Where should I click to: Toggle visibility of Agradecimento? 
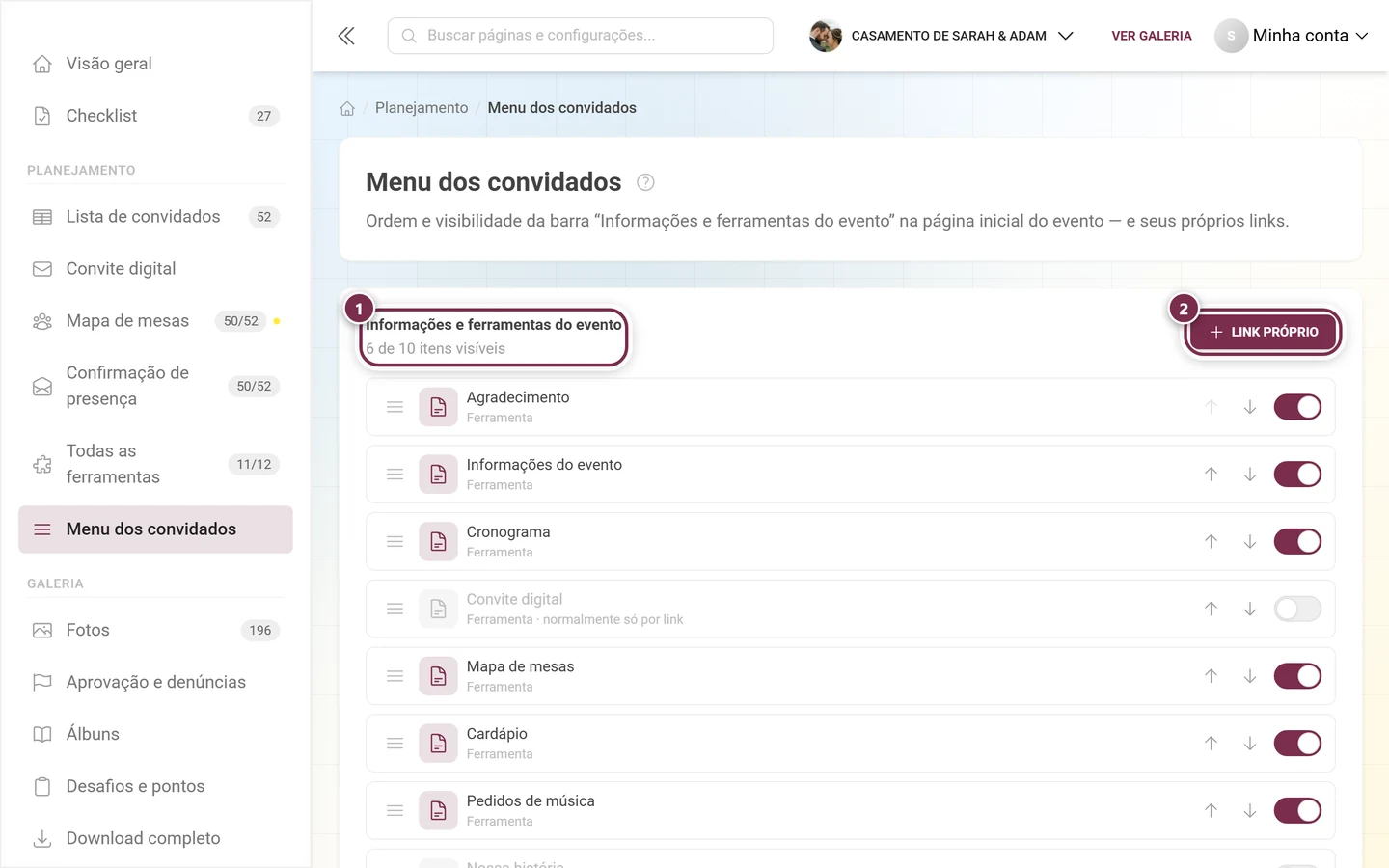1297,407
